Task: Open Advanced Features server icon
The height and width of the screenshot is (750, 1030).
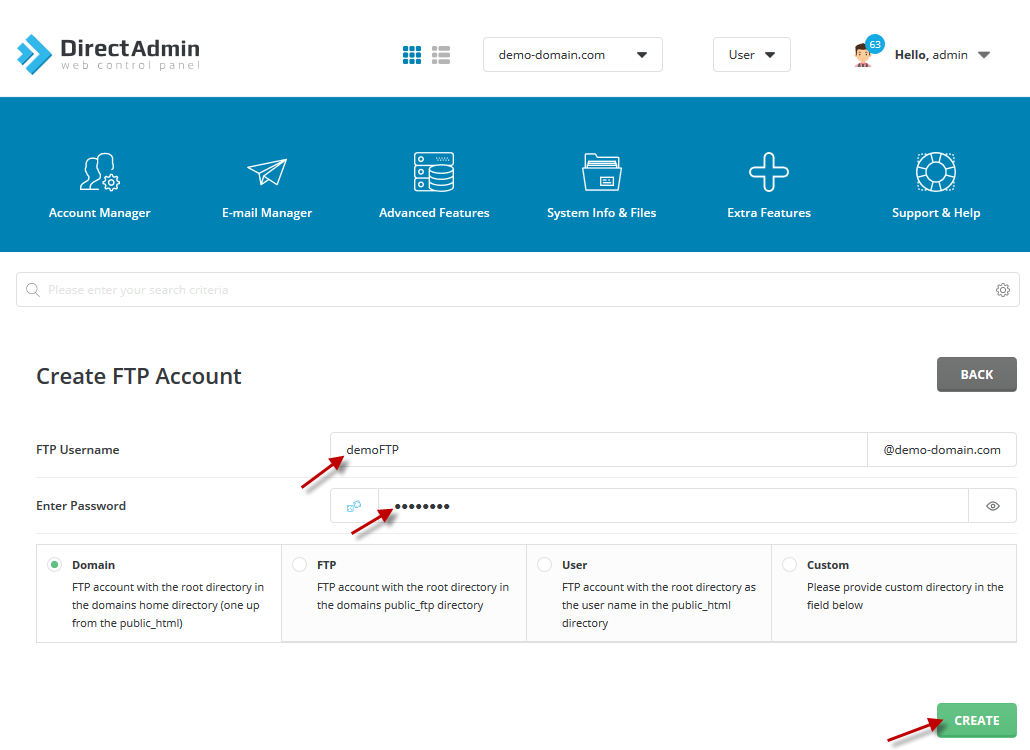Action: [434, 173]
